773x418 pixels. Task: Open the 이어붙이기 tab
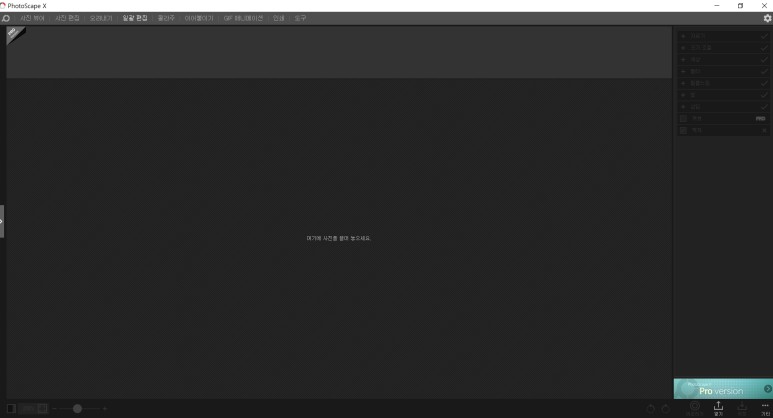tap(199, 18)
